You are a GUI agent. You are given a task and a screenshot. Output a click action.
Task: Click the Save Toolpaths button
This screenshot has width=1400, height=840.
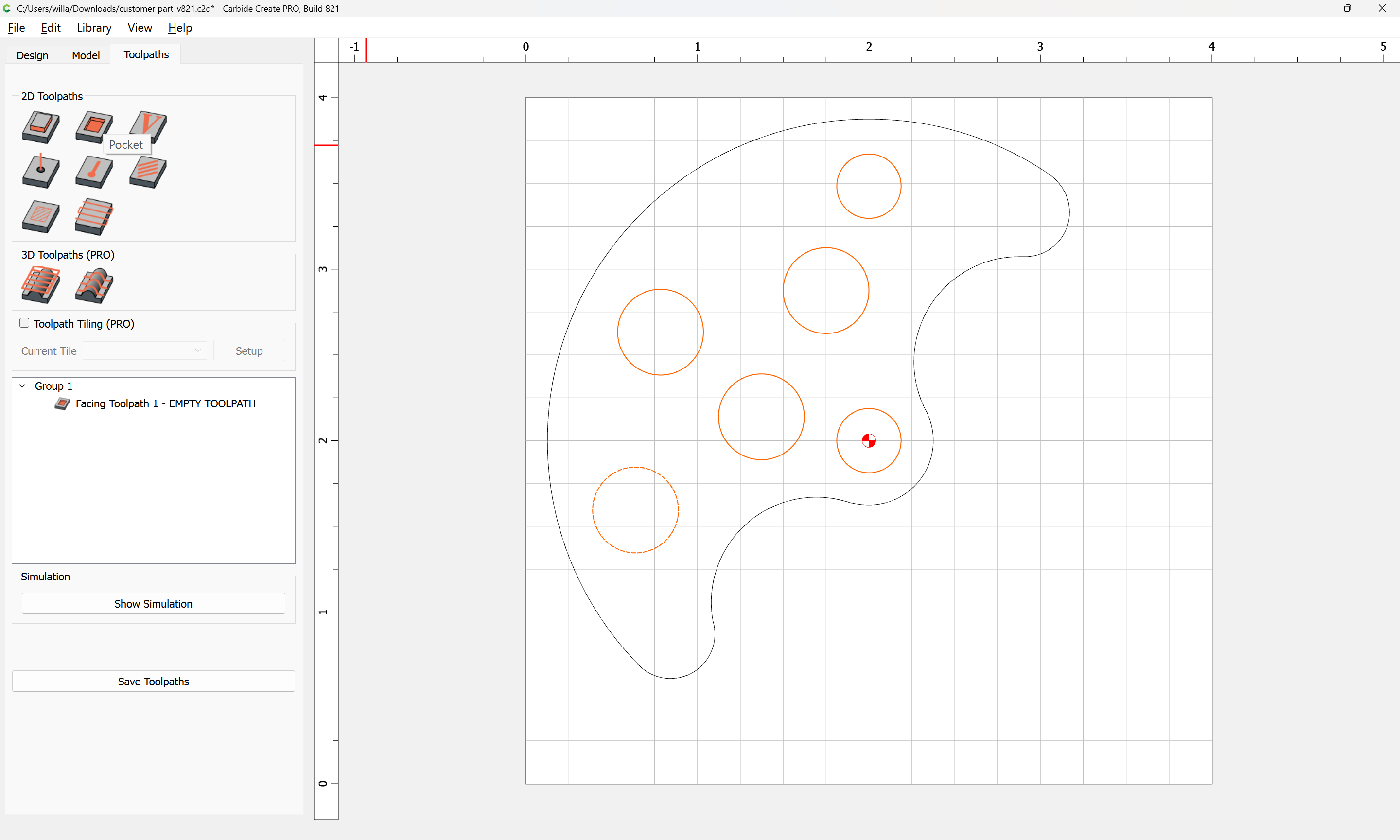[153, 681]
